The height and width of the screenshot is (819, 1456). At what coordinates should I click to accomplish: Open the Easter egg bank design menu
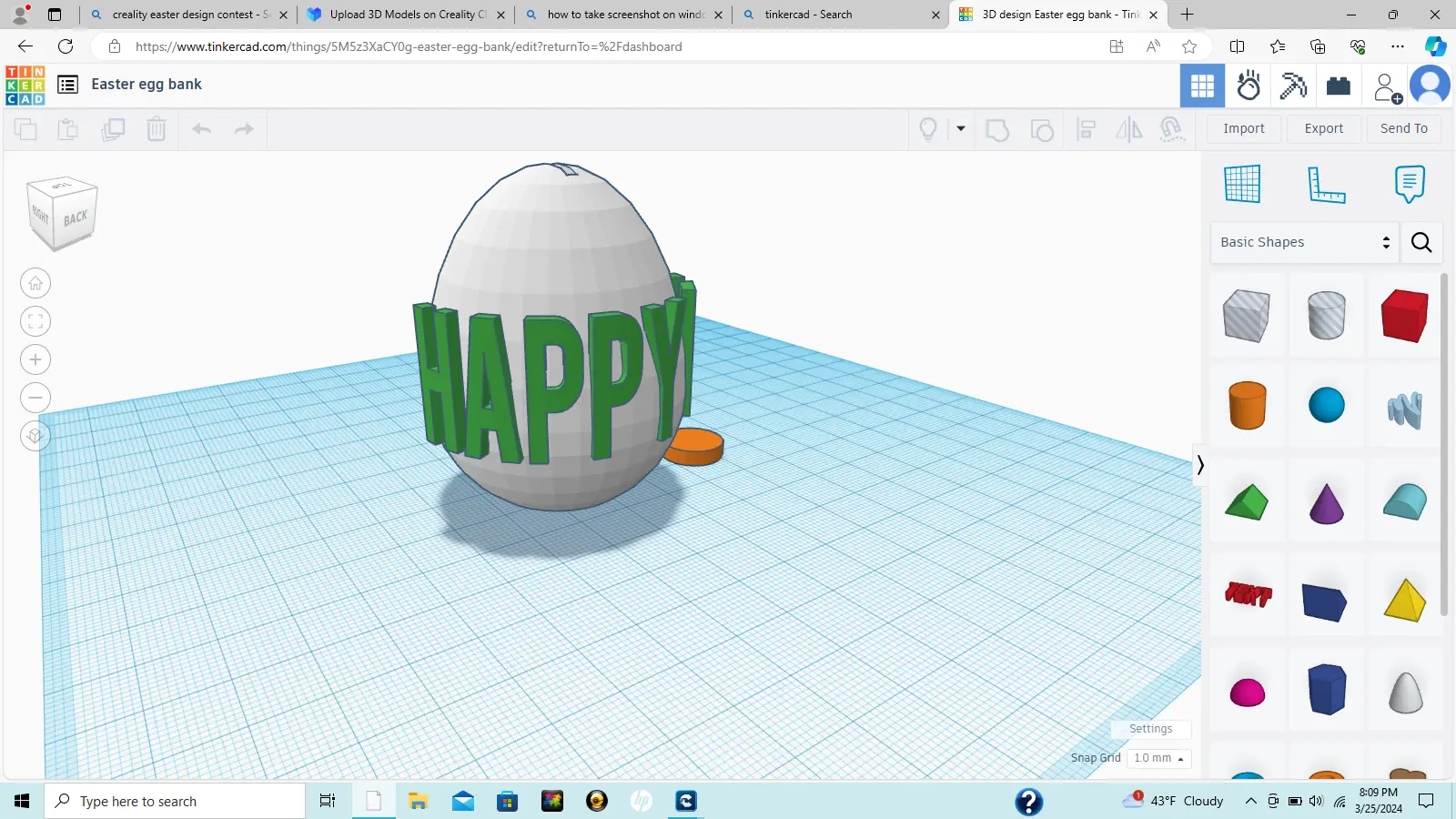[x=67, y=84]
